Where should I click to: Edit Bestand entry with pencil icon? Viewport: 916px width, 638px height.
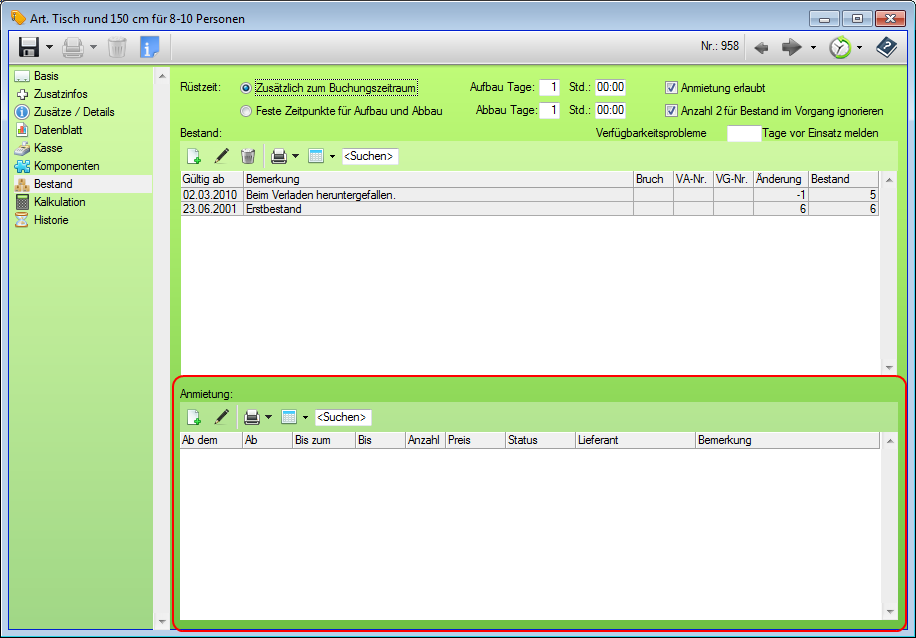[222, 156]
